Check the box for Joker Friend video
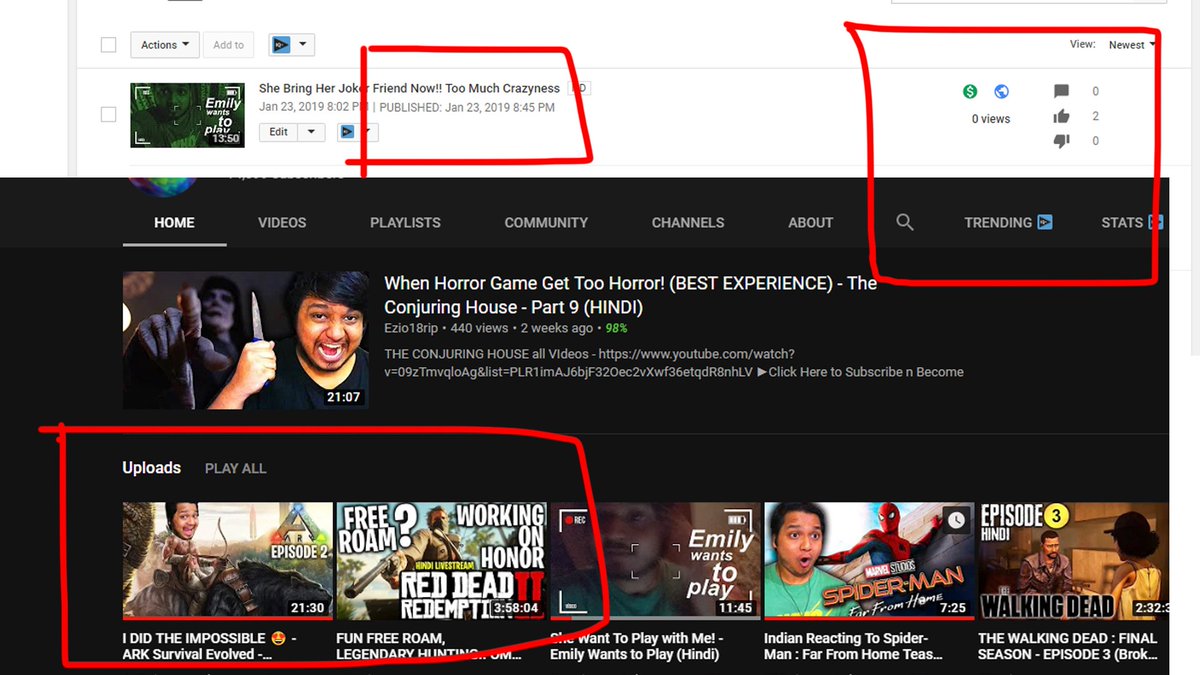The height and width of the screenshot is (675, 1200). (x=109, y=115)
